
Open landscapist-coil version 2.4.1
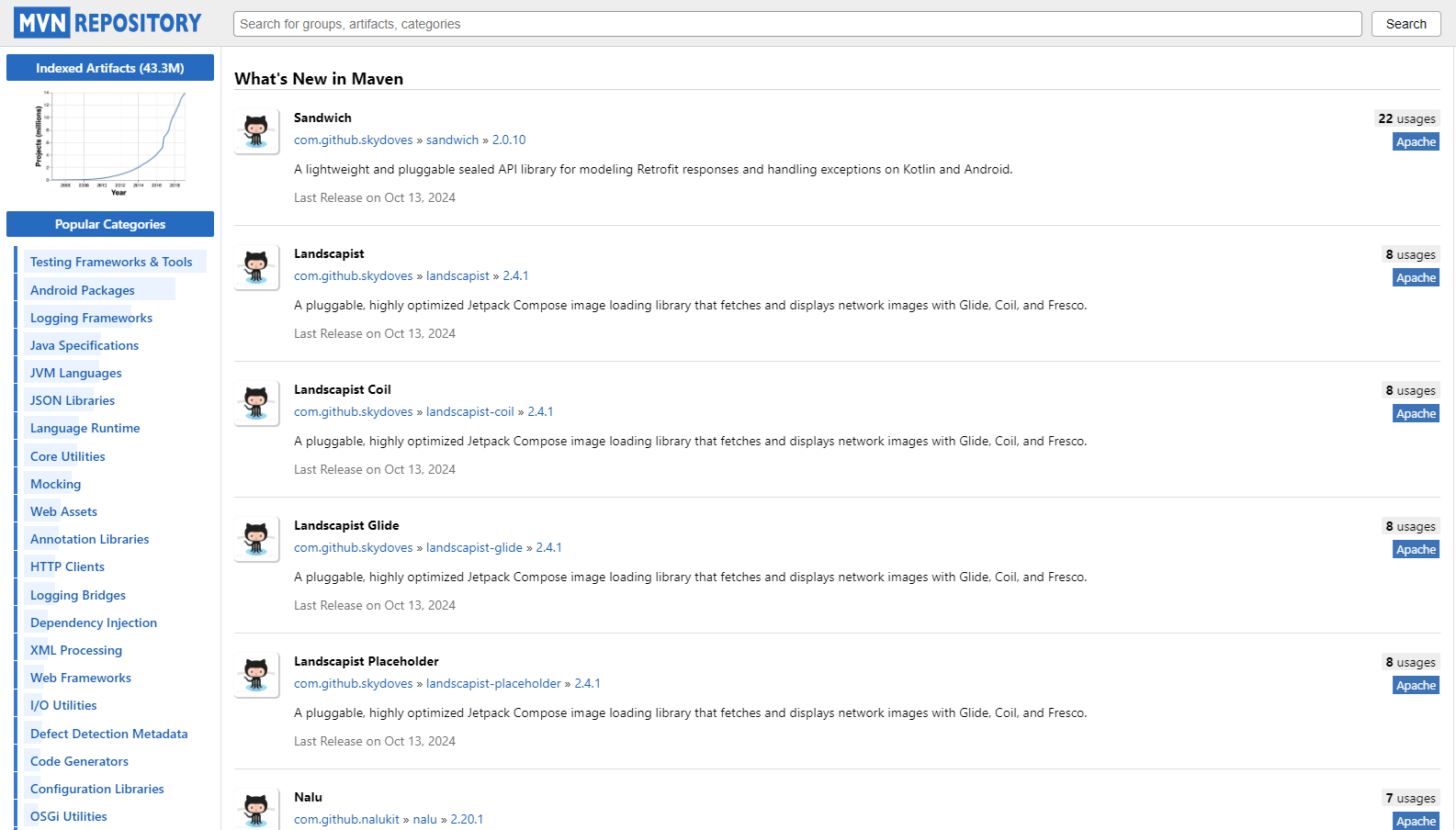pos(540,411)
